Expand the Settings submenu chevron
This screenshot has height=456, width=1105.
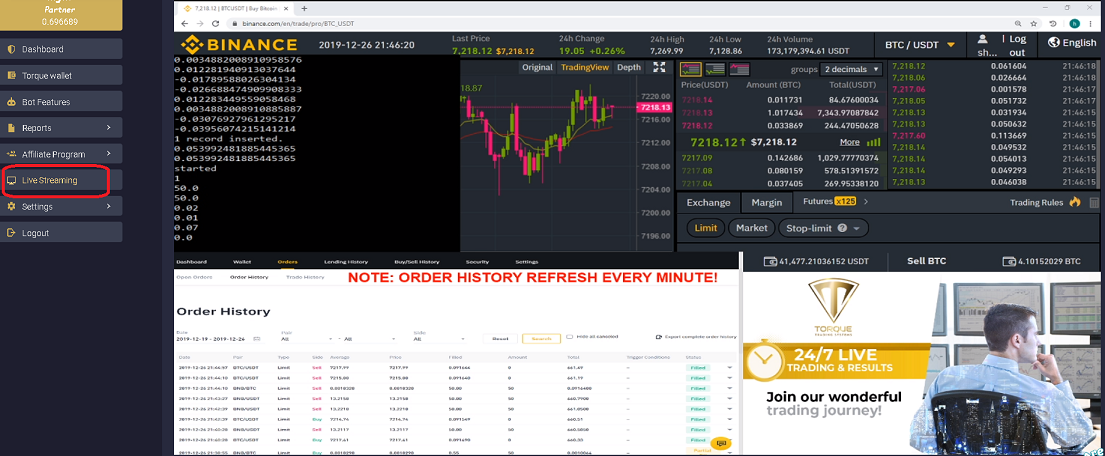click(109, 207)
